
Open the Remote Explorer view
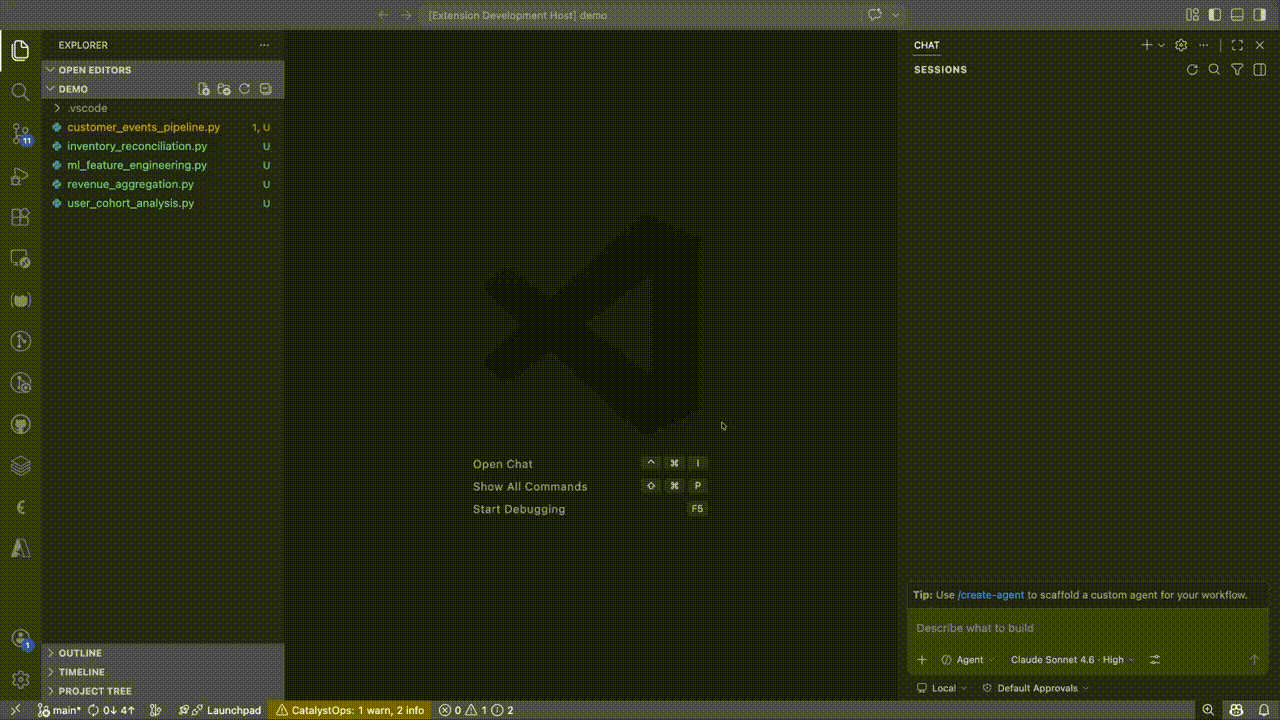click(x=20, y=259)
